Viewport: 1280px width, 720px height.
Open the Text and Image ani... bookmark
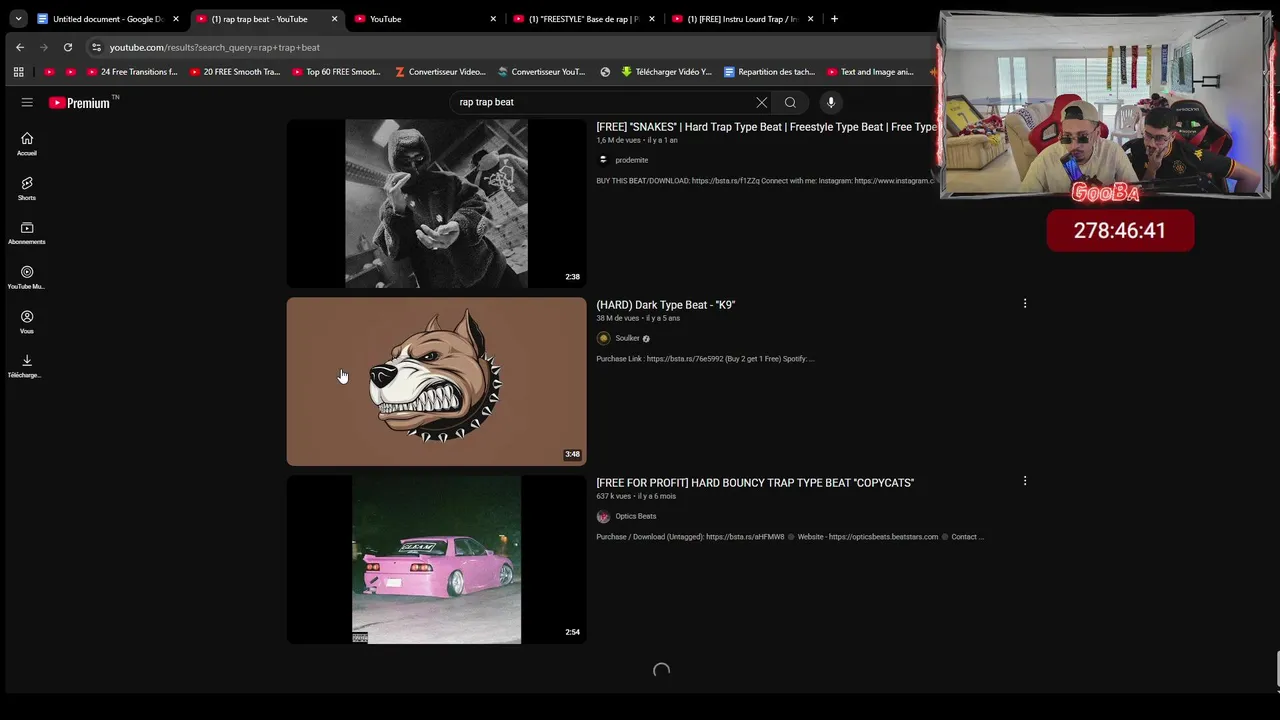coord(870,72)
